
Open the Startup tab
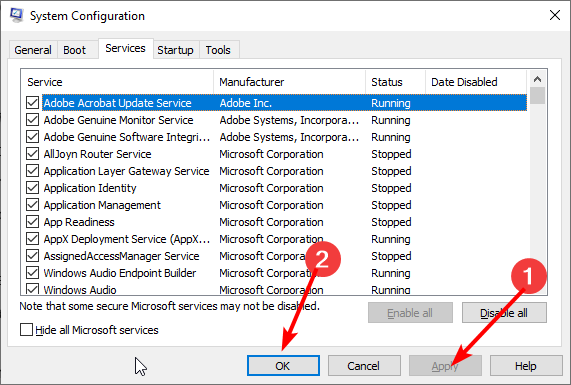point(175,50)
